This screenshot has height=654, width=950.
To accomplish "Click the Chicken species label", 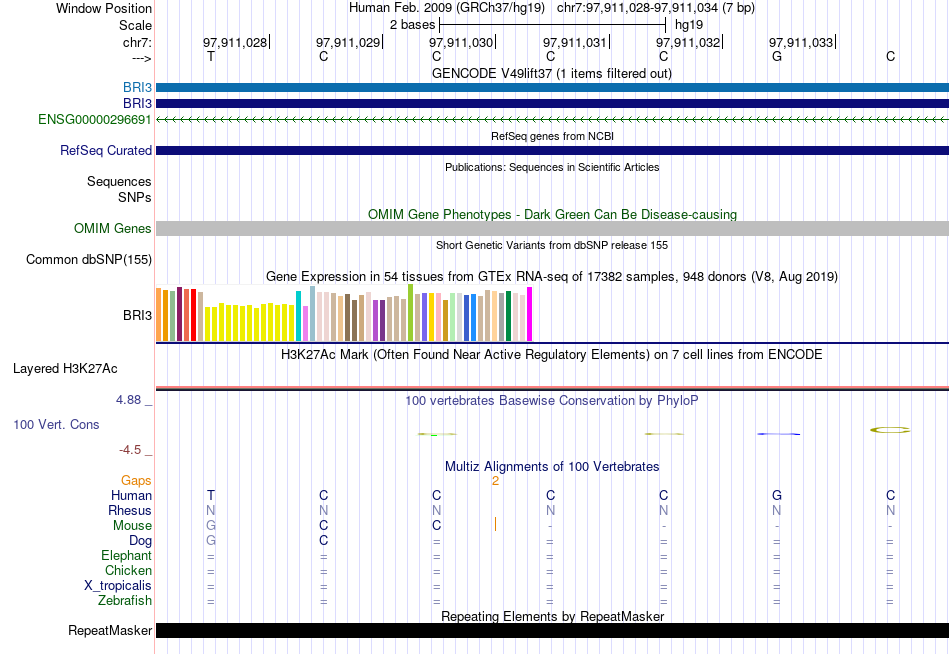I will pyautogui.click(x=128, y=570).
